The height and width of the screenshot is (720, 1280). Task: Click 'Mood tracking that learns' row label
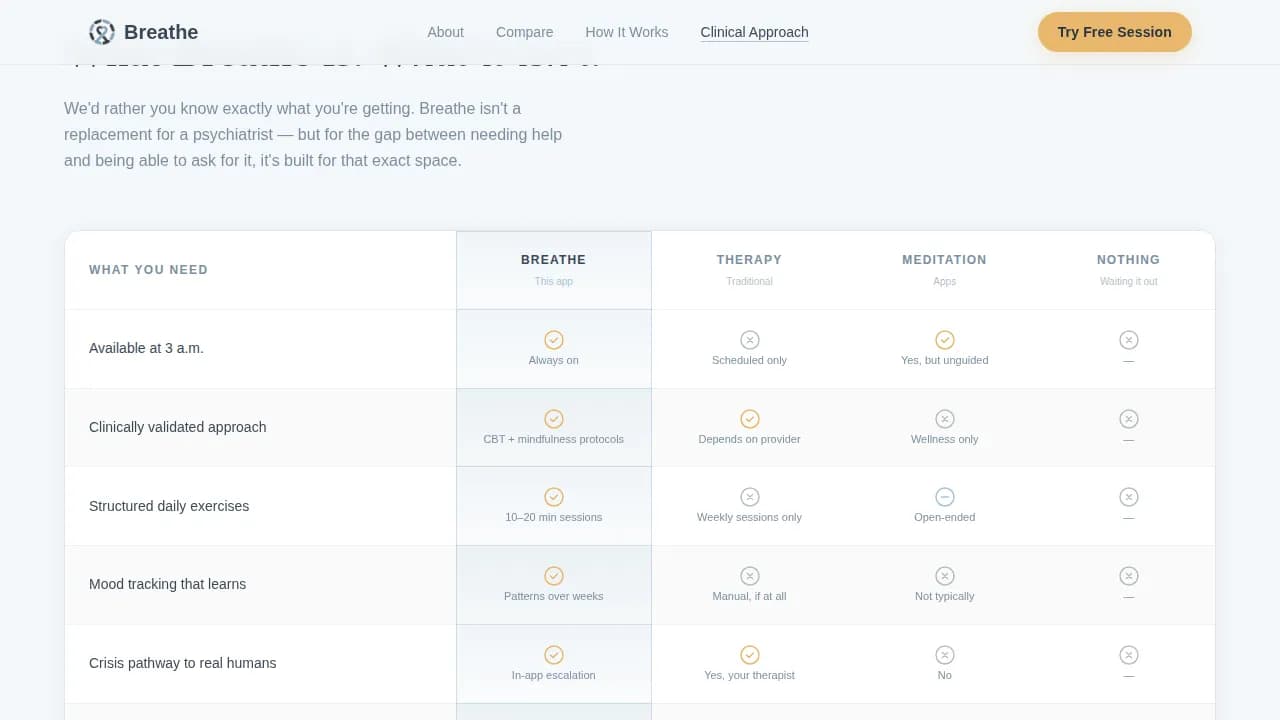pyautogui.click(x=167, y=584)
